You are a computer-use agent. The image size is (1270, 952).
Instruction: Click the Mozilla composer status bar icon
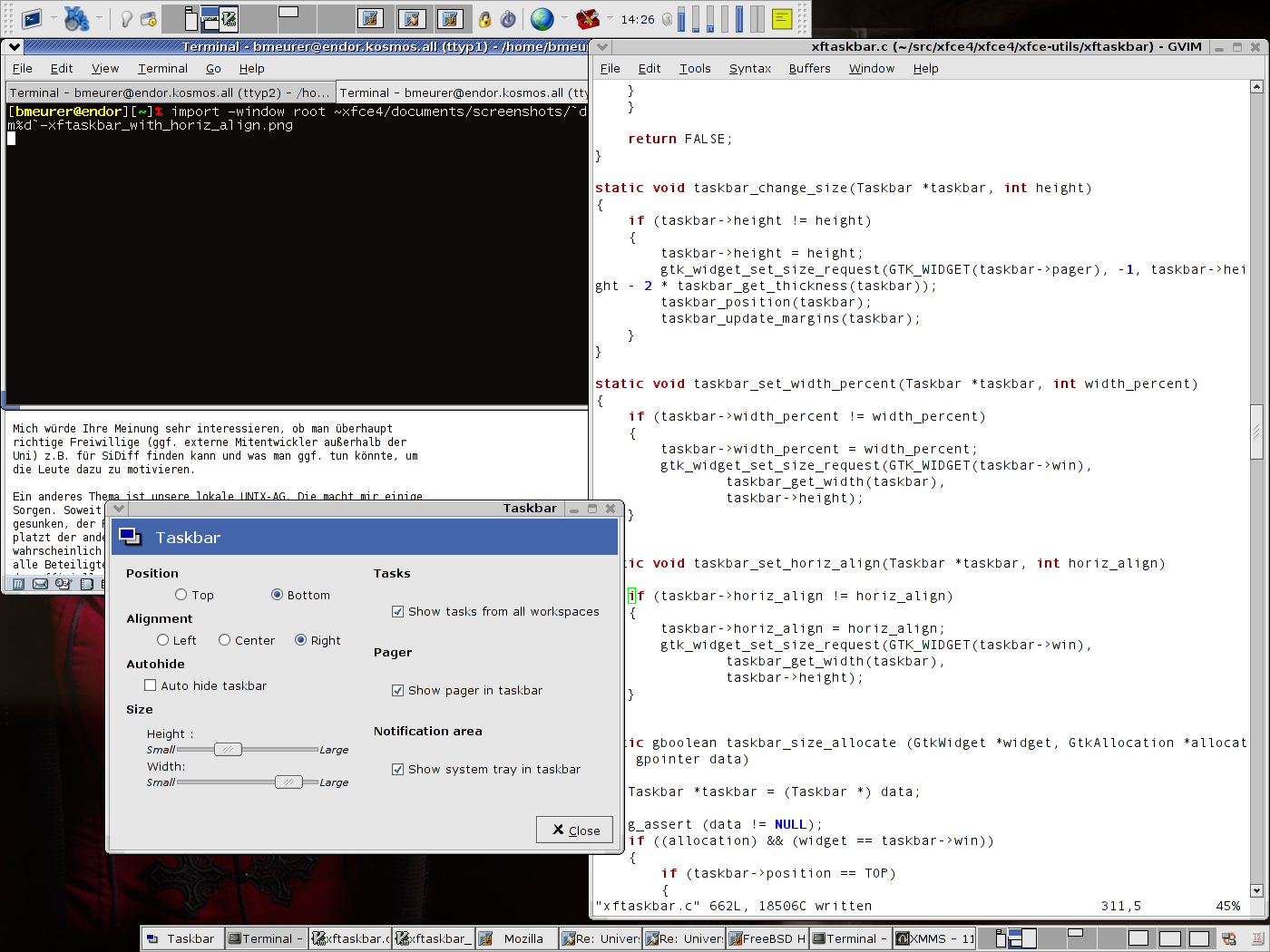[x=63, y=584]
